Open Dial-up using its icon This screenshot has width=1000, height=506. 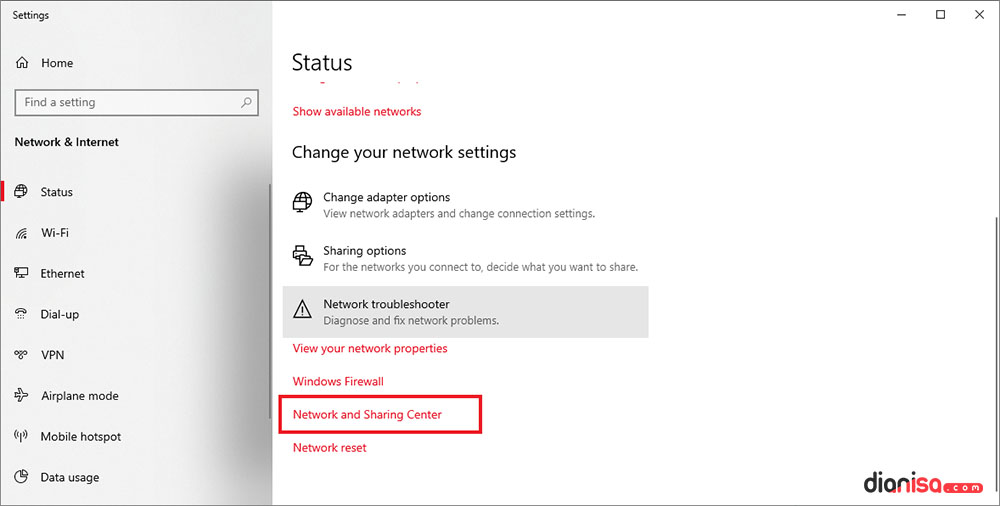[x=21, y=314]
